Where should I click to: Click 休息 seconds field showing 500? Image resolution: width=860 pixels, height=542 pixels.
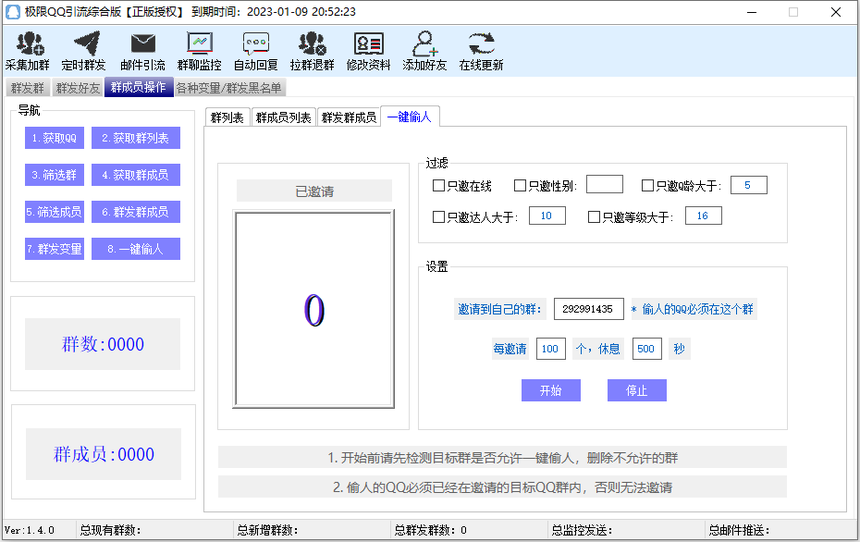point(647,349)
